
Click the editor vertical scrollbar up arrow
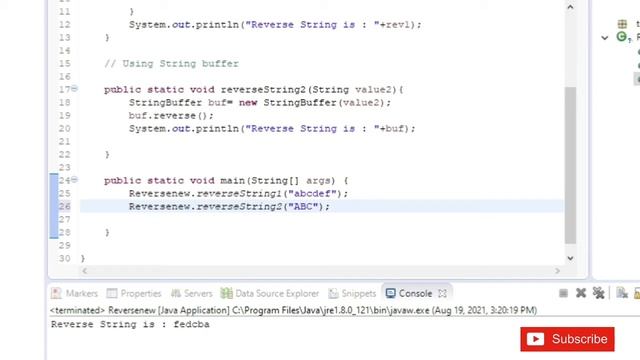pos(570,7)
